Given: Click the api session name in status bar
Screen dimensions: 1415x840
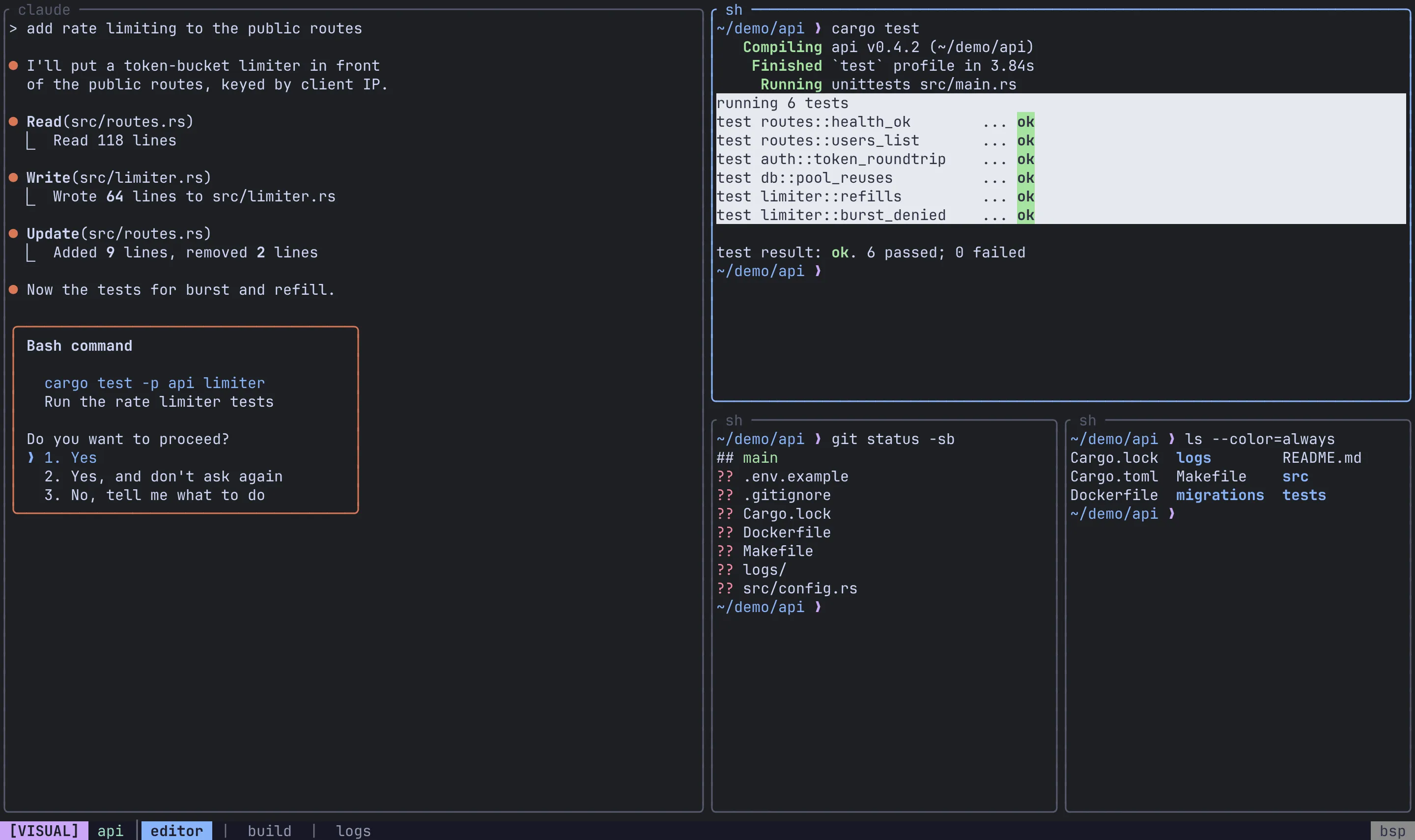Looking at the screenshot, I should pyautogui.click(x=111, y=831).
